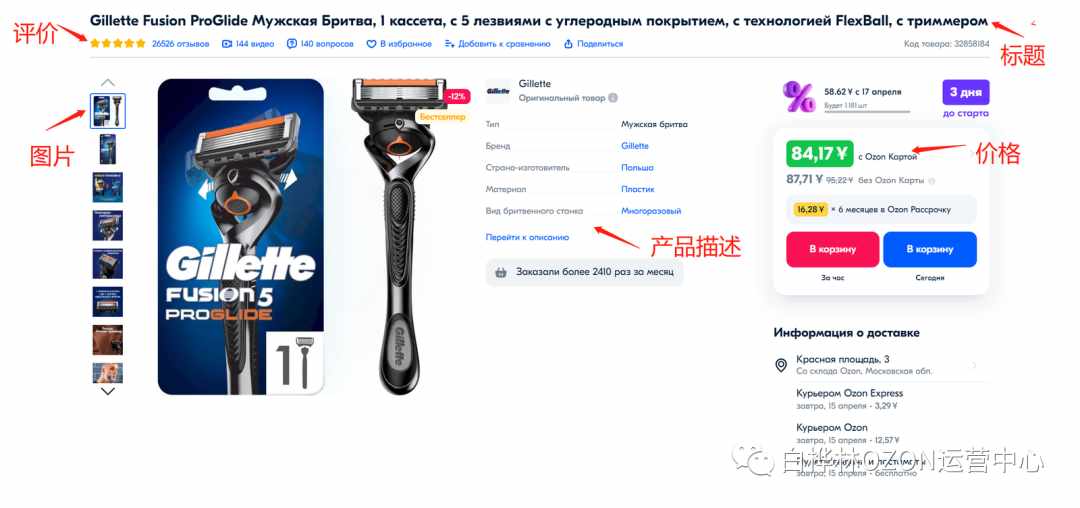1080x508 pixels.
Task: Click Добавить к сравнению compare icon
Action: pyautogui.click(x=450, y=44)
